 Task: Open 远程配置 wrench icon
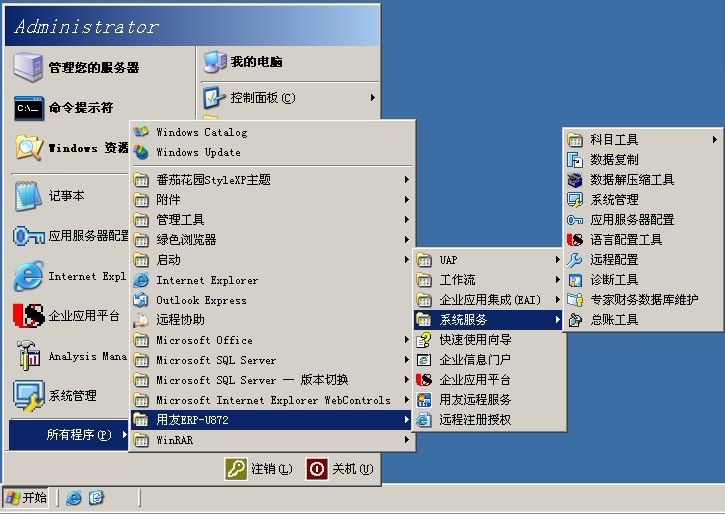coord(575,260)
